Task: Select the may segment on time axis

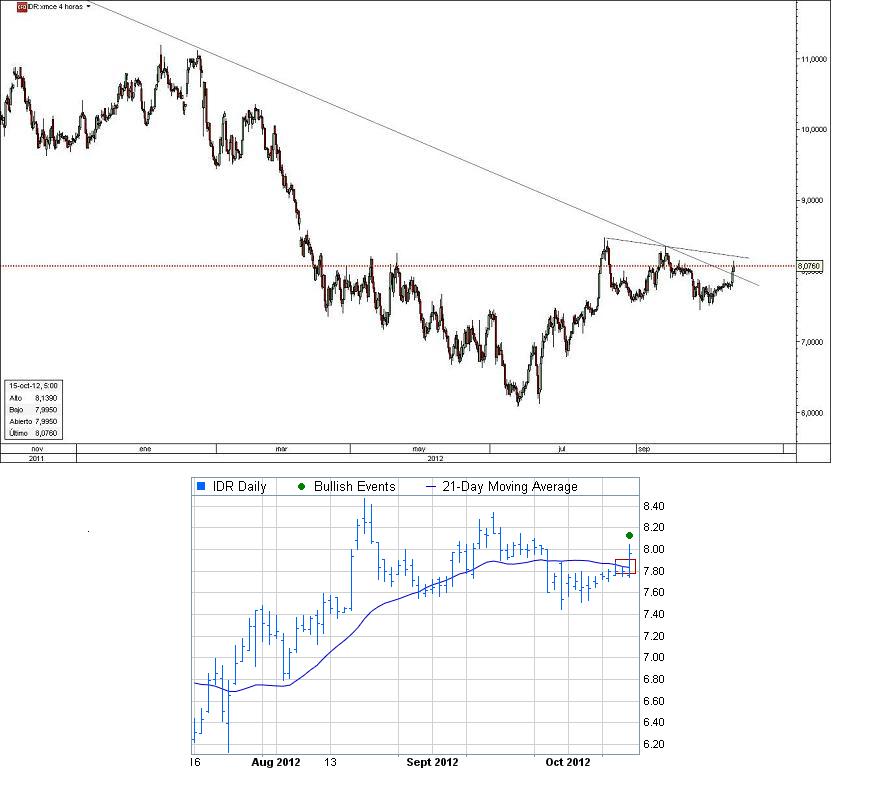Action: click(419, 448)
